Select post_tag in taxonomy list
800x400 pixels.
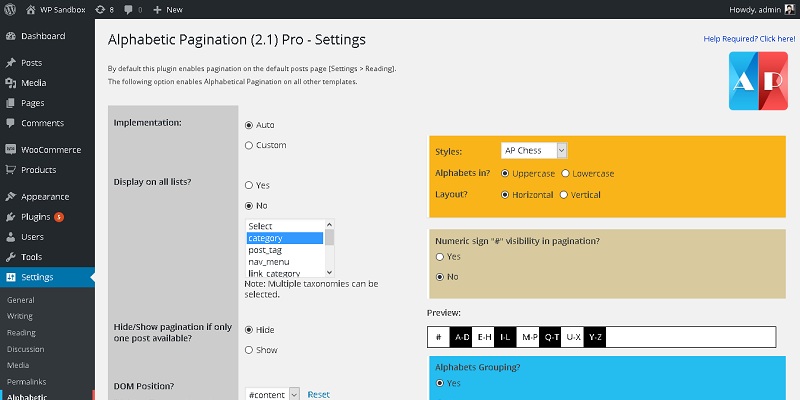coord(285,250)
